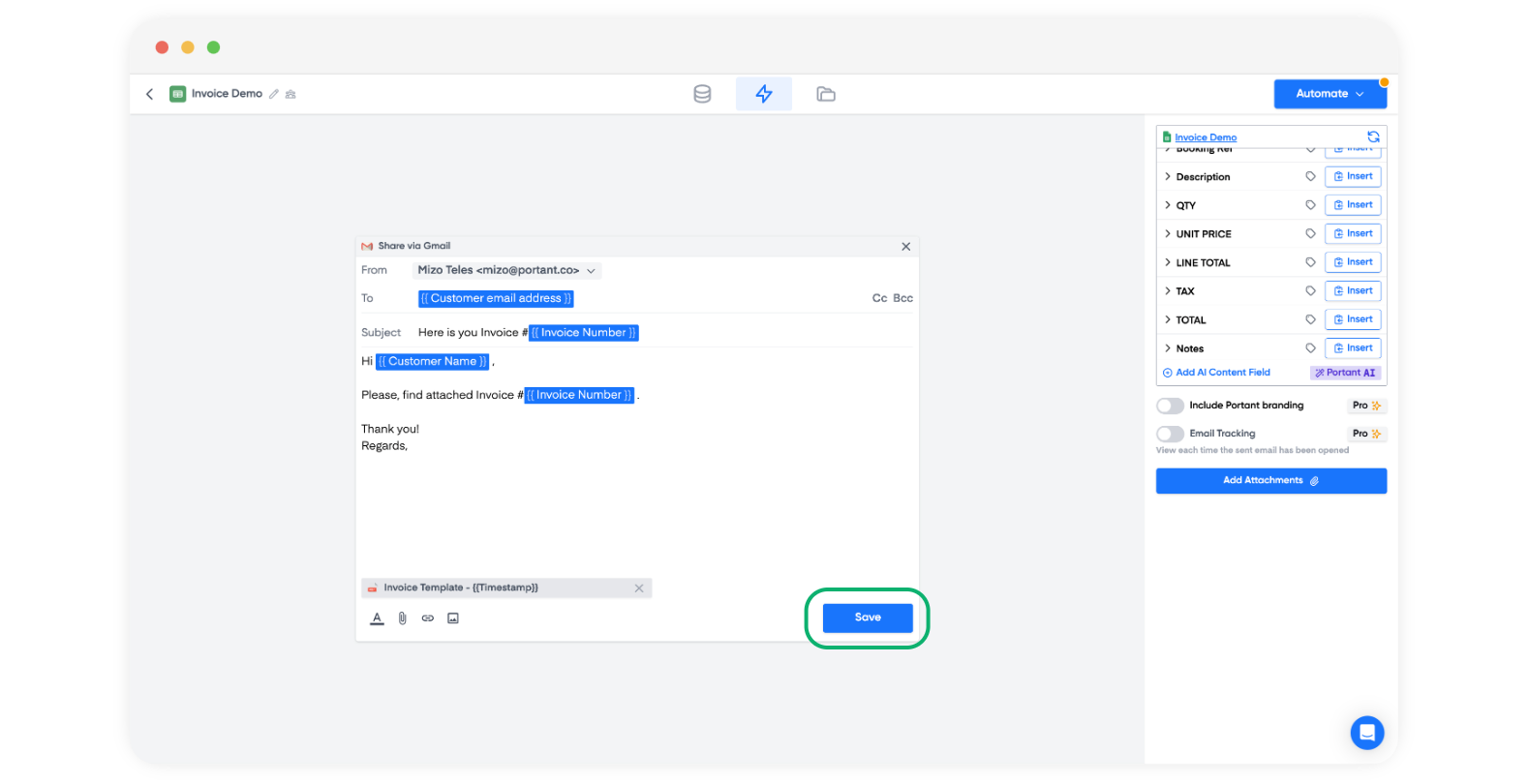Click into the email Subject field
Viewport: 1528px width, 784px height.
pyautogui.click(x=755, y=333)
